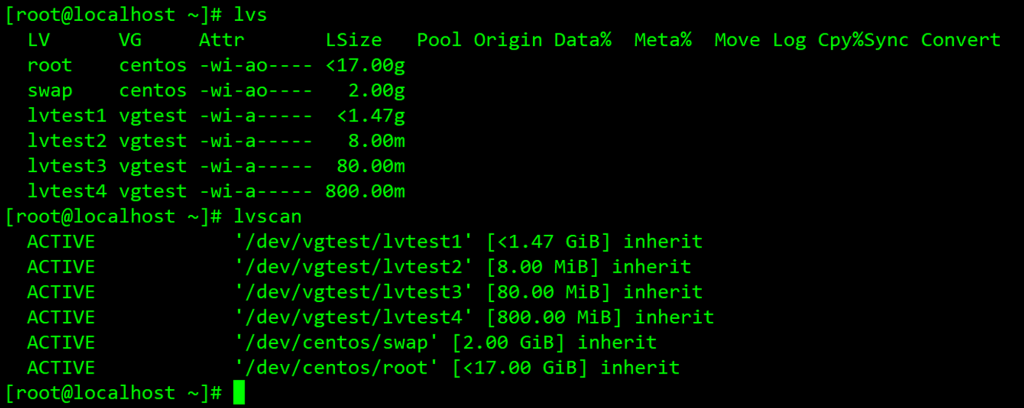Viewport: 1024px width, 408px height.
Task: Click the [8.00 MiB] size in lvscan output
Action: coord(543,267)
